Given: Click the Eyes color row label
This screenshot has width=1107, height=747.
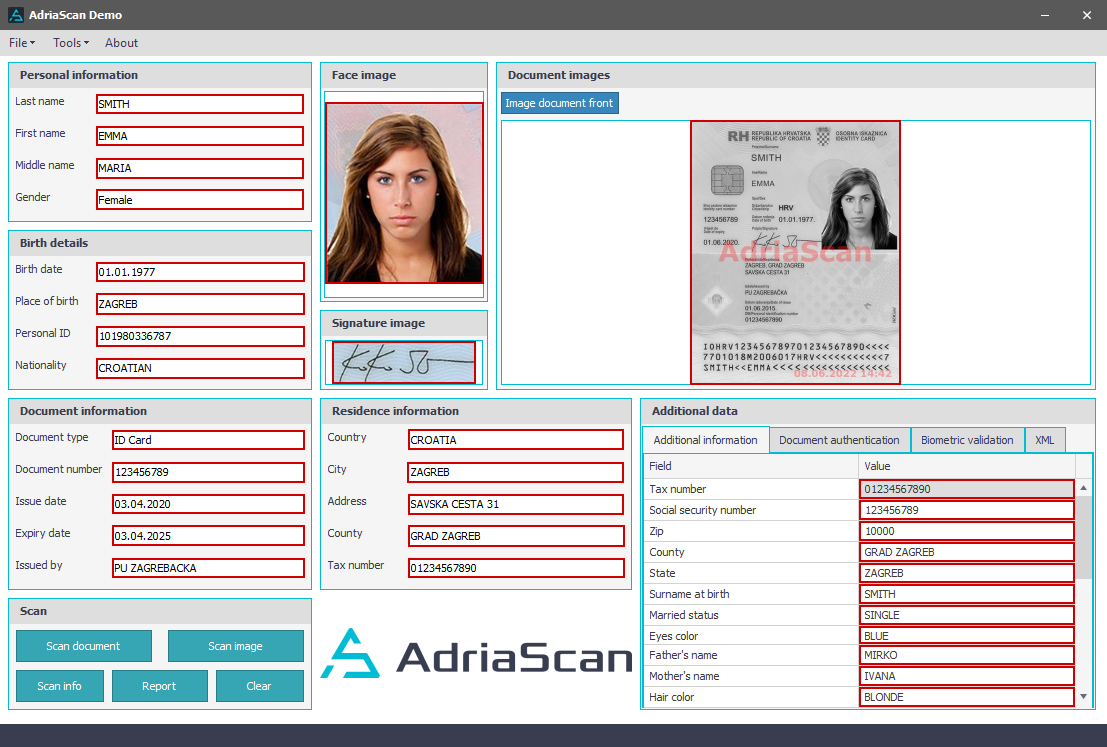Looking at the screenshot, I should click(x=674, y=636).
